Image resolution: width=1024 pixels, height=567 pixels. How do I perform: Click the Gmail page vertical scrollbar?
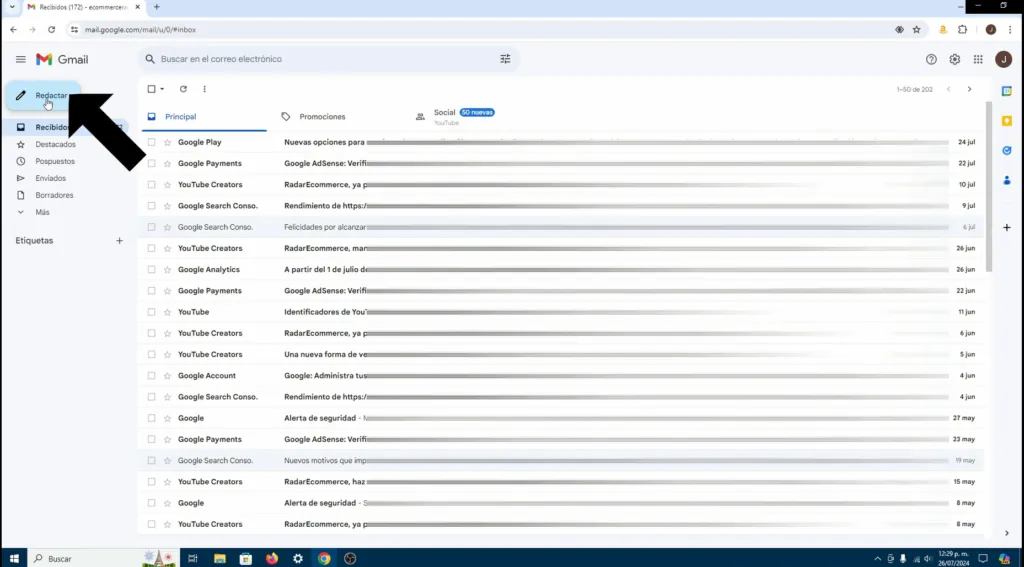[989, 186]
